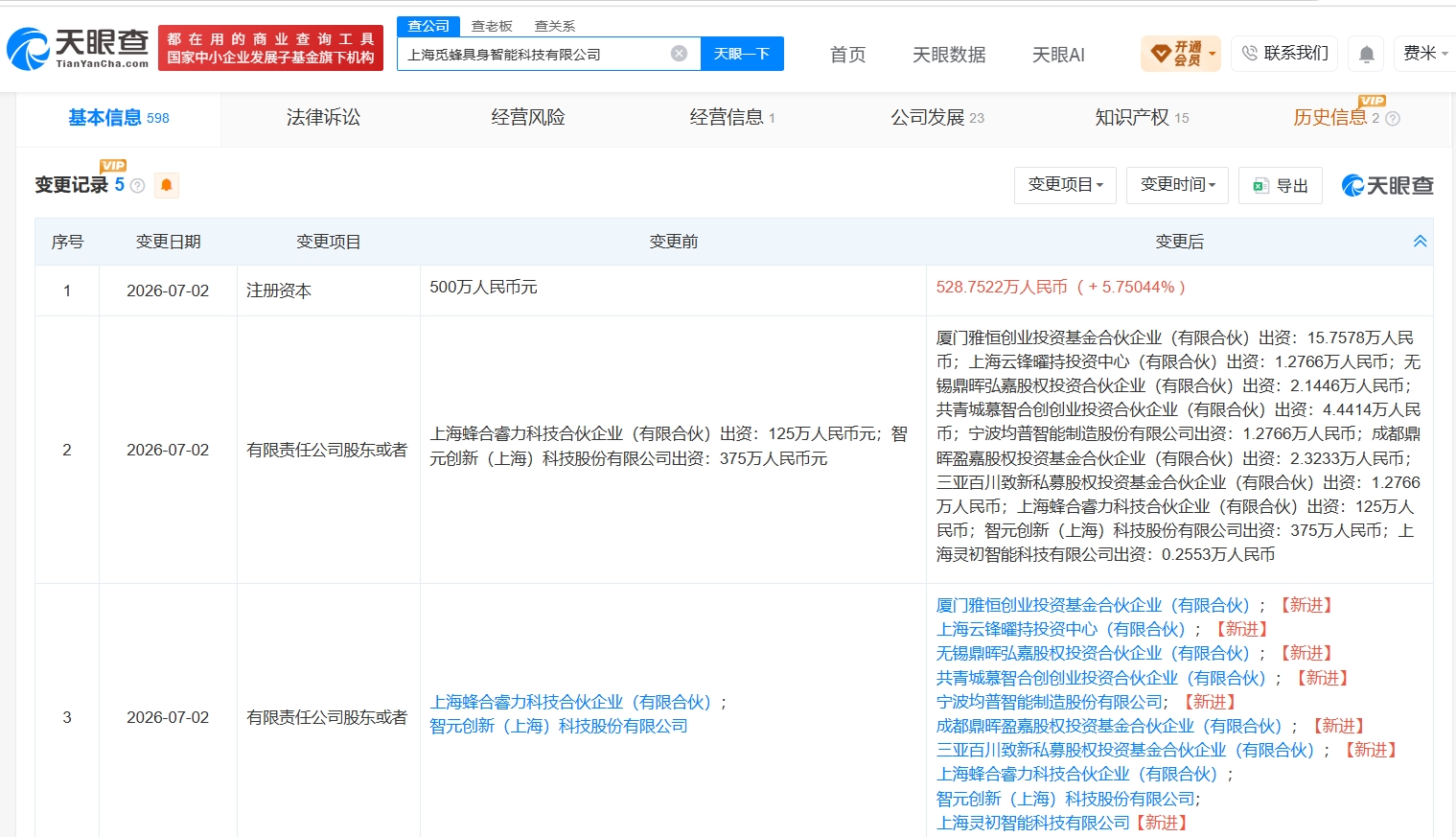Click the orange alert bell beside 变更记录
1456x837 pixels.
click(x=166, y=185)
